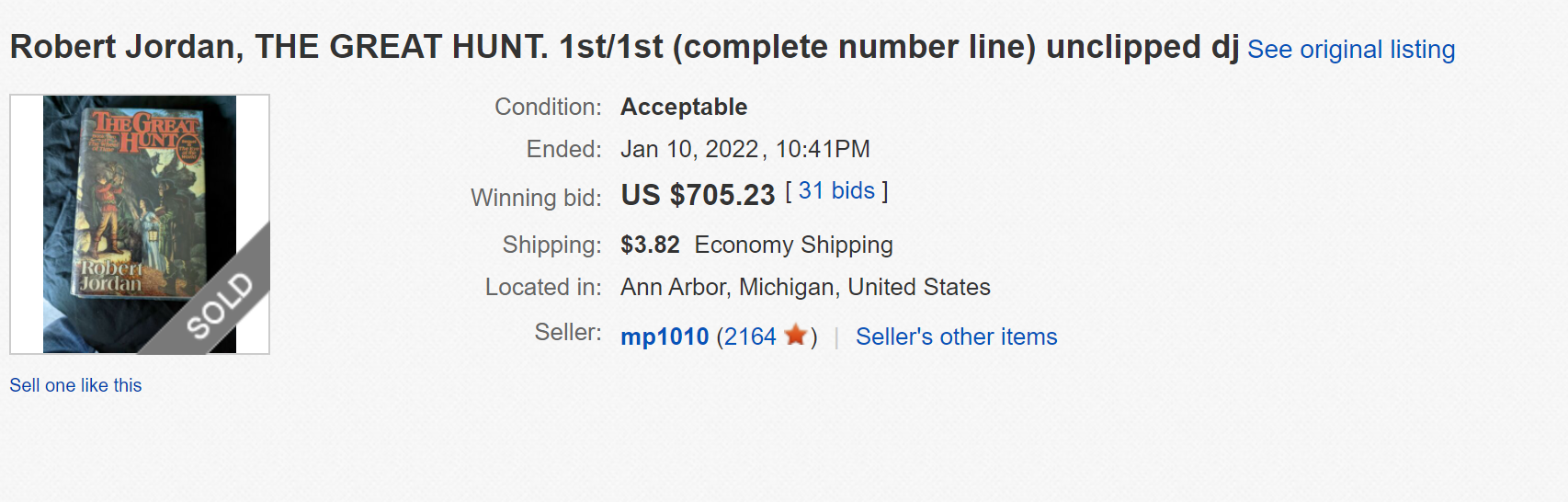Screen dimensions: 1568x502
Task: View the 31 bids history link
Action: click(836, 191)
